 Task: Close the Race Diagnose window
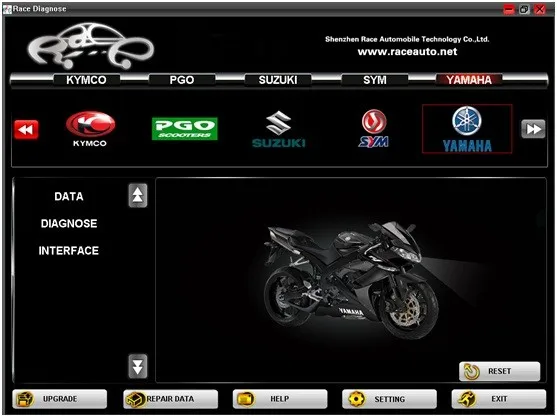[540, 9]
